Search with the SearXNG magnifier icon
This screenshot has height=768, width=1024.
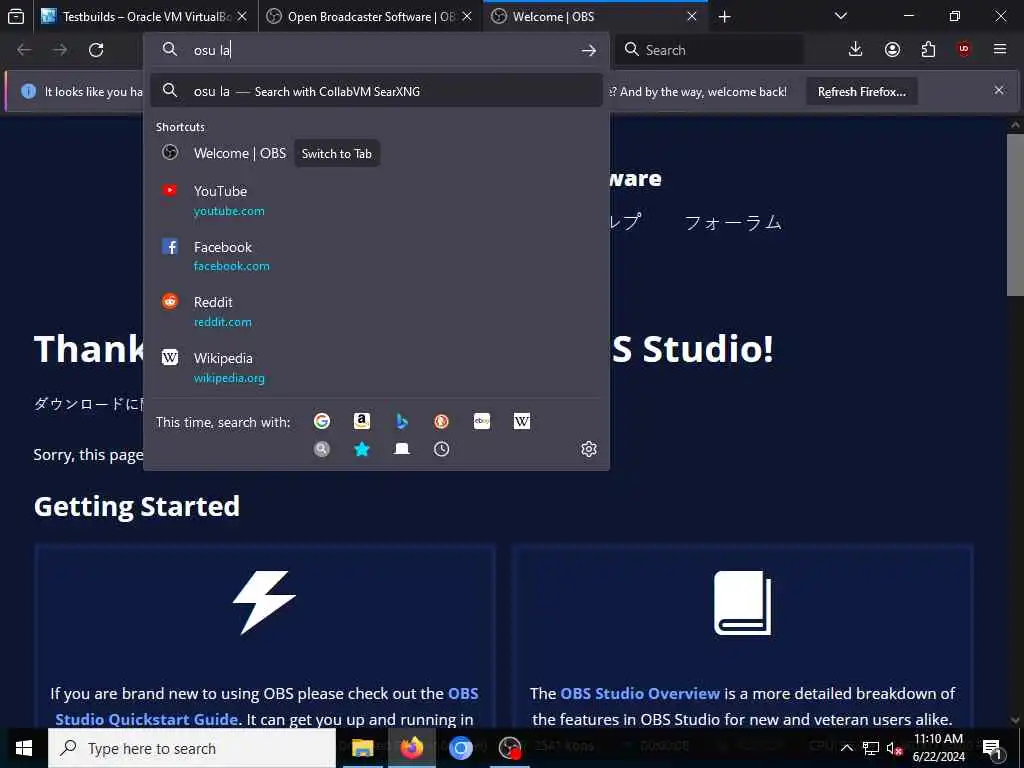click(x=321, y=449)
